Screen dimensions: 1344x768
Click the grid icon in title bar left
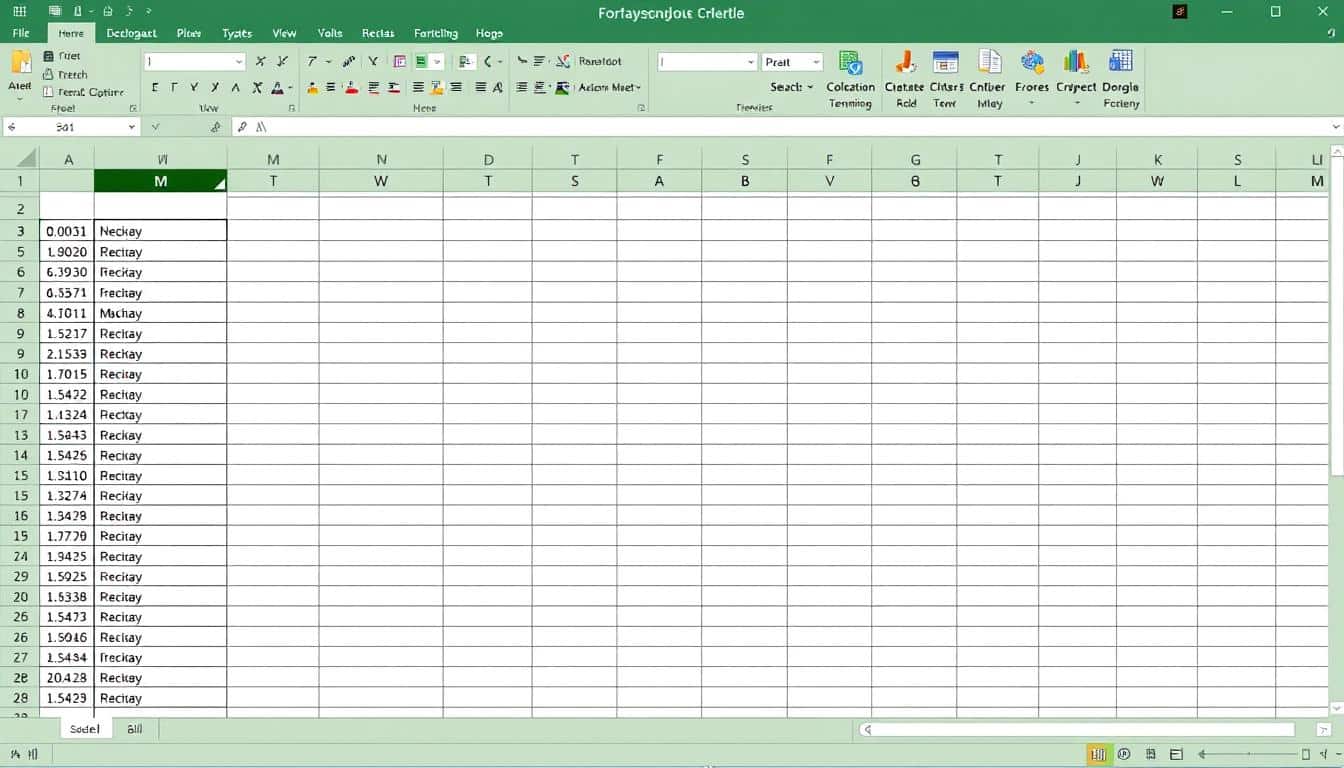20,12
